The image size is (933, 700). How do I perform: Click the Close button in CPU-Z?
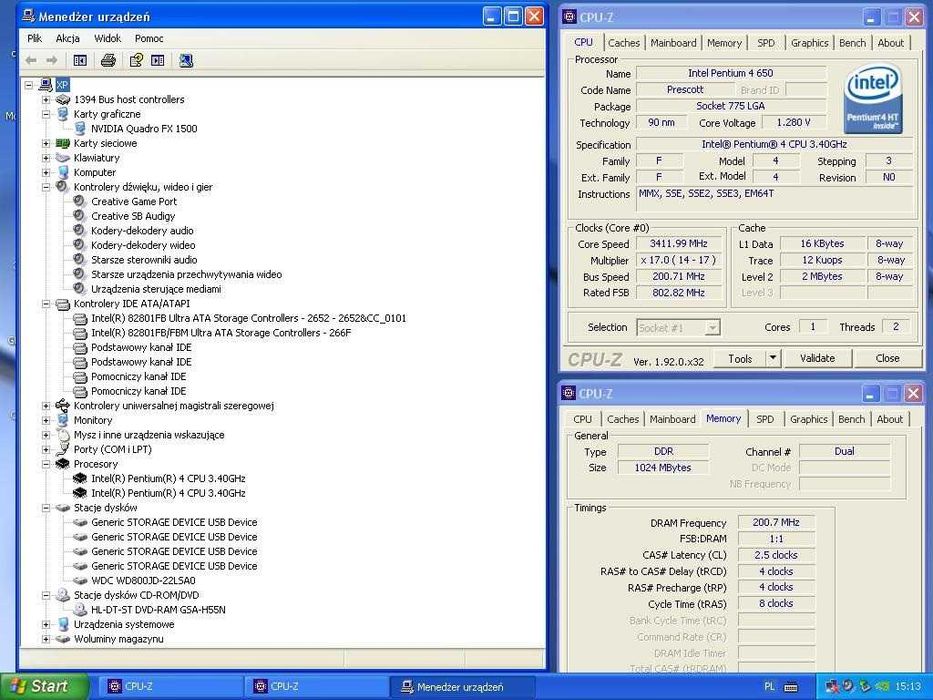pyautogui.click(x=887, y=358)
